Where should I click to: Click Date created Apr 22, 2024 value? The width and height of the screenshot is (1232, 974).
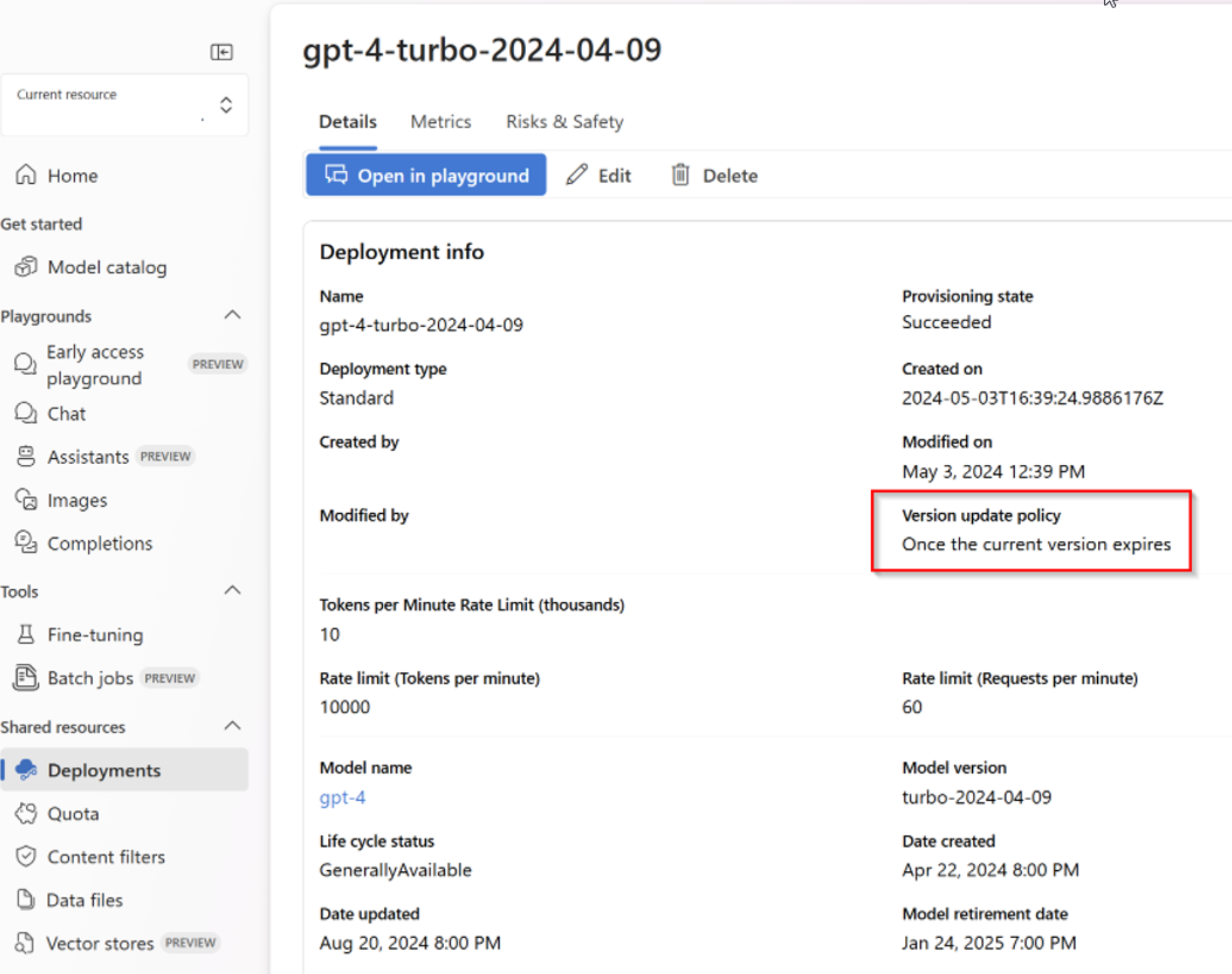[x=990, y=870]
